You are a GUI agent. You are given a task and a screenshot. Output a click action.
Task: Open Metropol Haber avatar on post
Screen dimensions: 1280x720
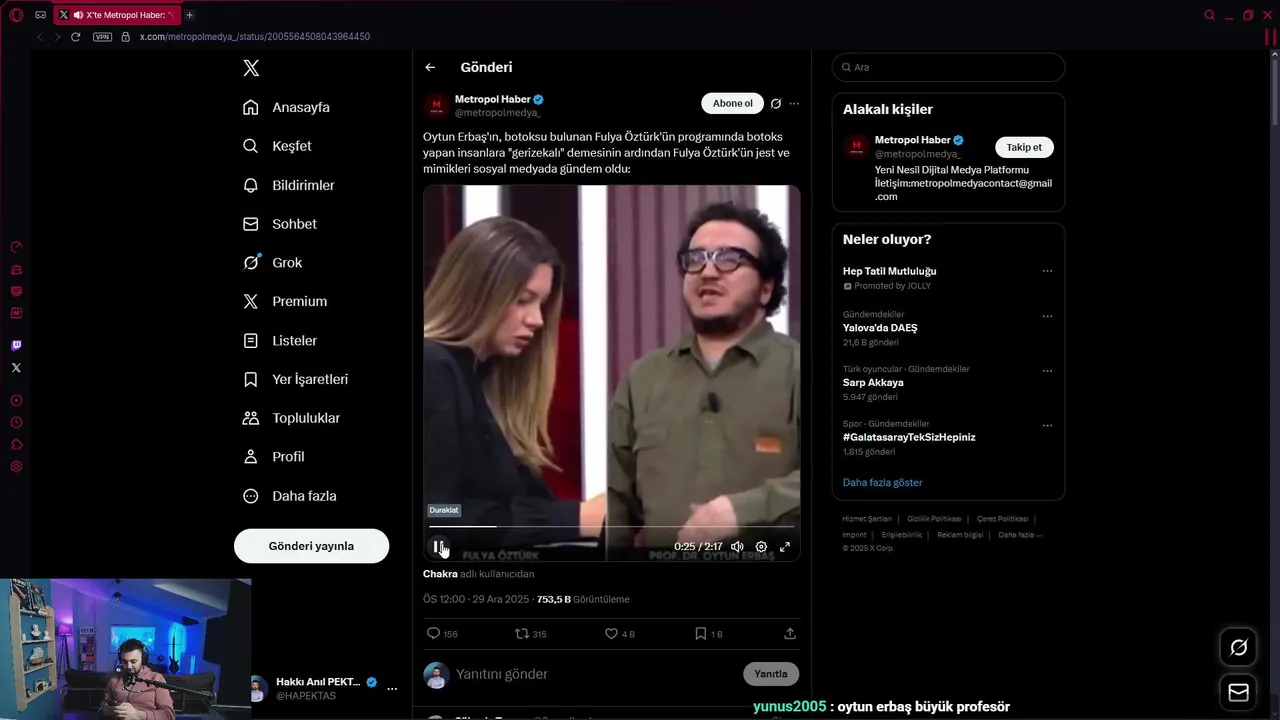point(436,105)
